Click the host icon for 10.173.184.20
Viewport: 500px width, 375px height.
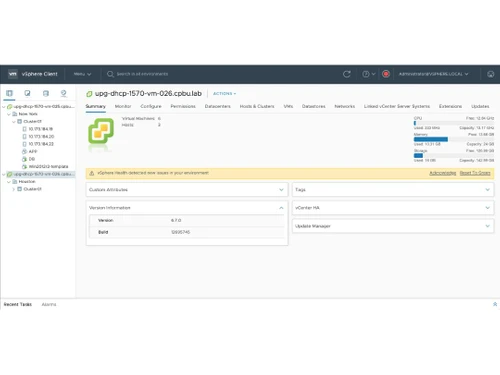pyautogui.click(x=24, y=136)
